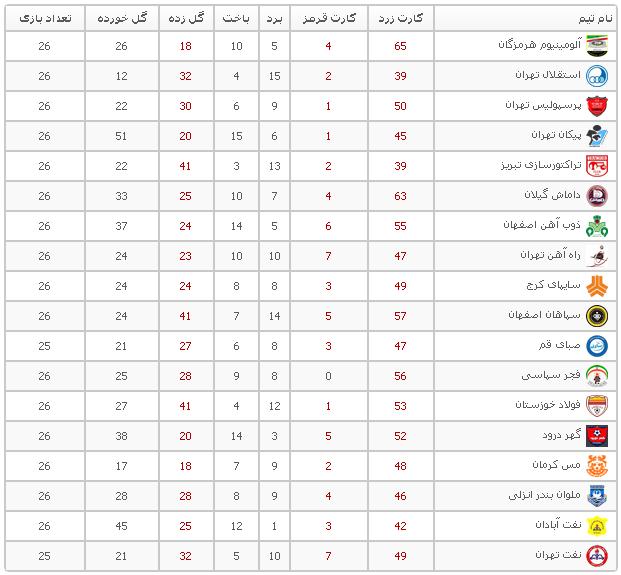Click the Tractor Sazi Tabriz logo
Image resolution: width=621 pixels, height=575 pixels.
597,166
